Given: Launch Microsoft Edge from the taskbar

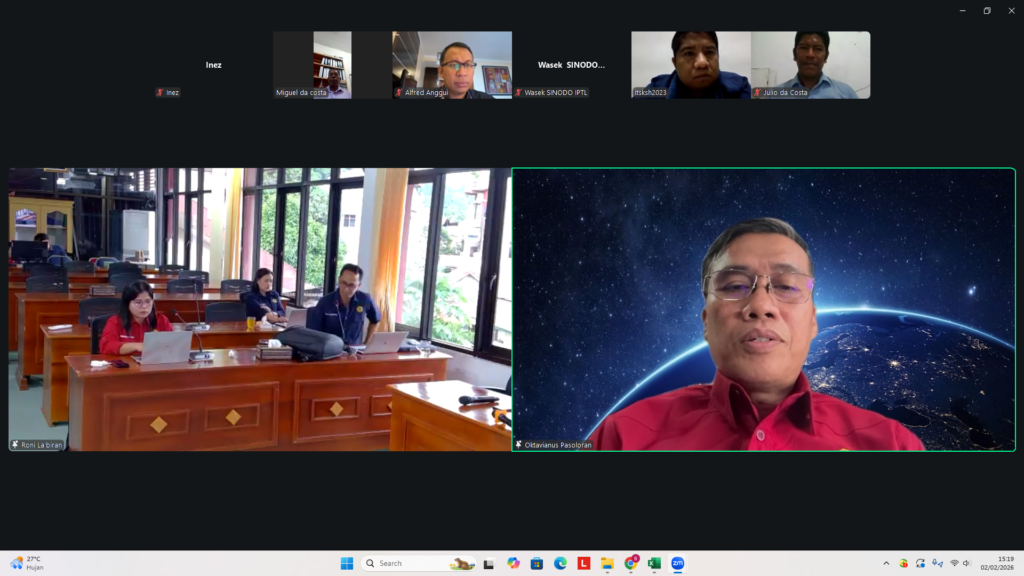Looking at the screenshot, I should pyautogui.click(x=560, y=563).
